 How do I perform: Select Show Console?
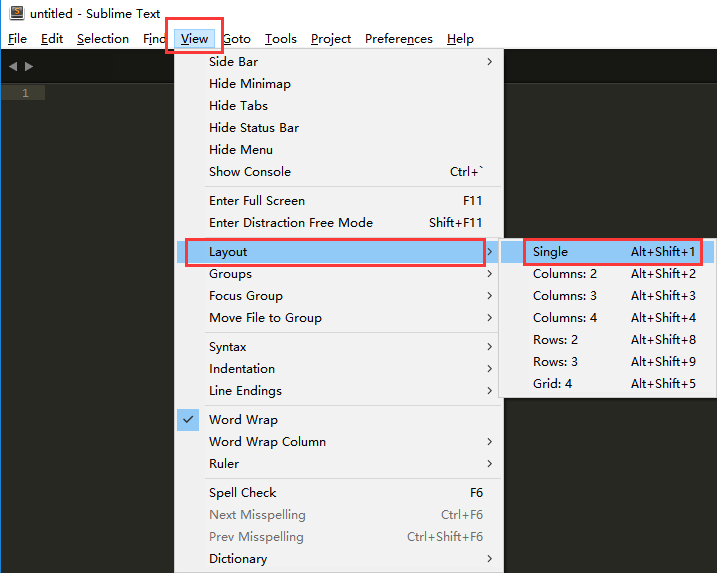[x=339, y=171]
